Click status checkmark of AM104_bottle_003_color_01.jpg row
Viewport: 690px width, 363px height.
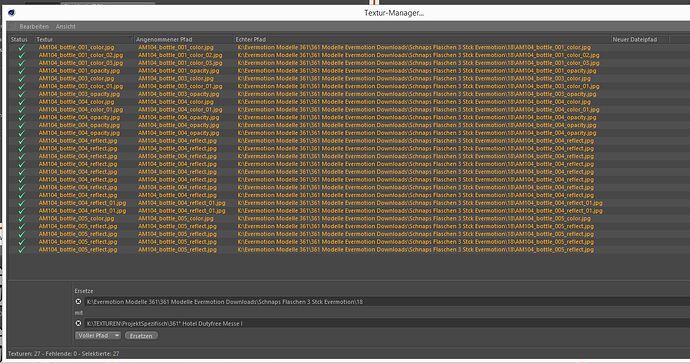21,87
